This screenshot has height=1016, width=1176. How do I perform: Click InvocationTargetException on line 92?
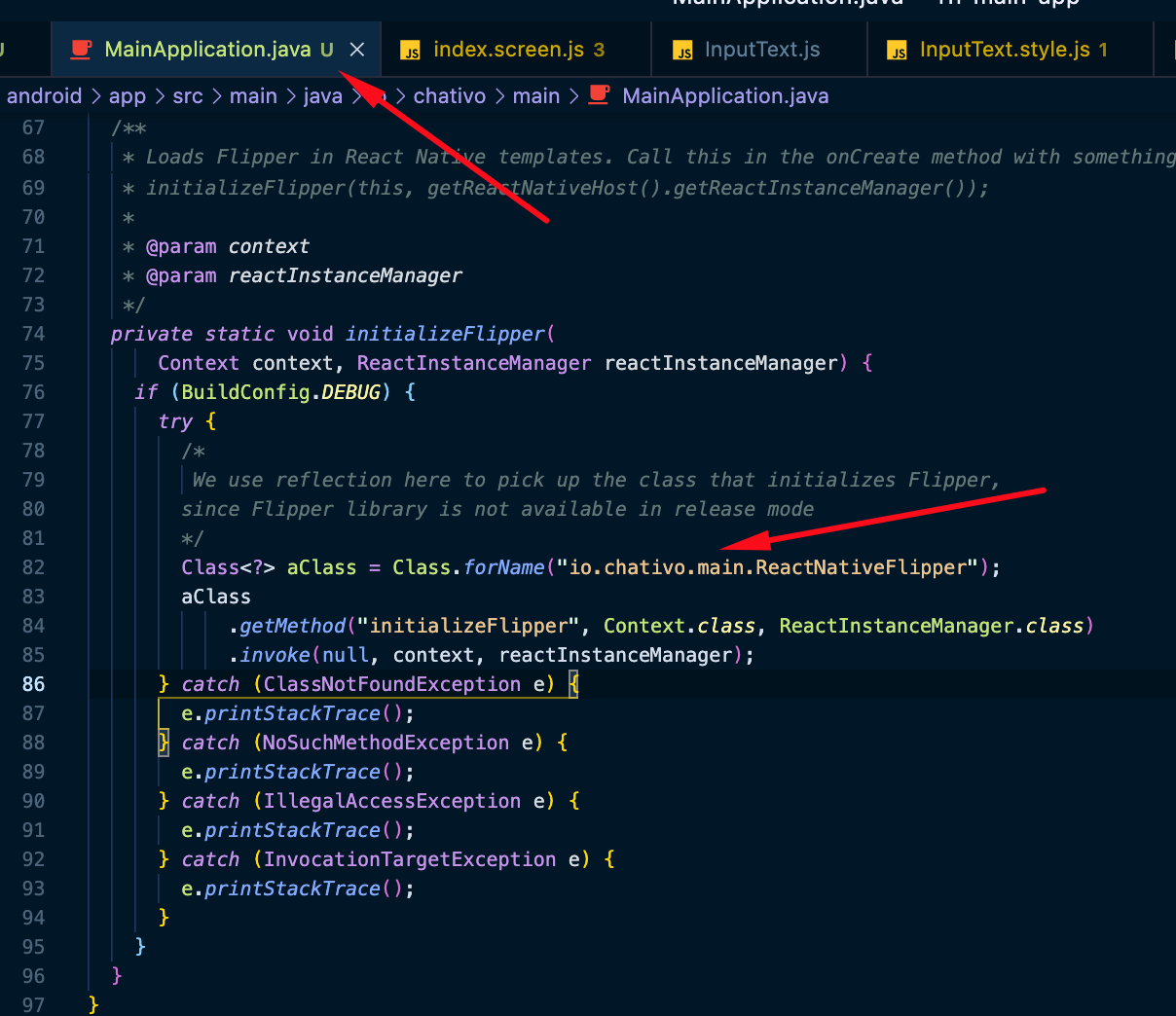point(409,859)
